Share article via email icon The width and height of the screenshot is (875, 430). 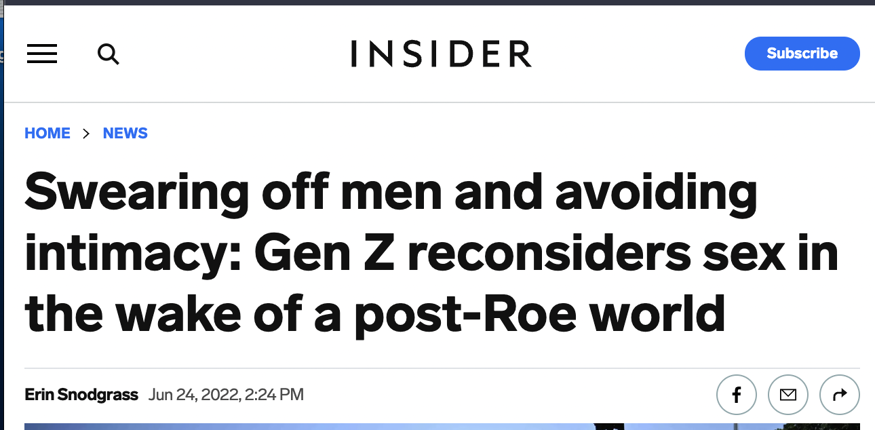pyautogui.click(x=788, y=395)
